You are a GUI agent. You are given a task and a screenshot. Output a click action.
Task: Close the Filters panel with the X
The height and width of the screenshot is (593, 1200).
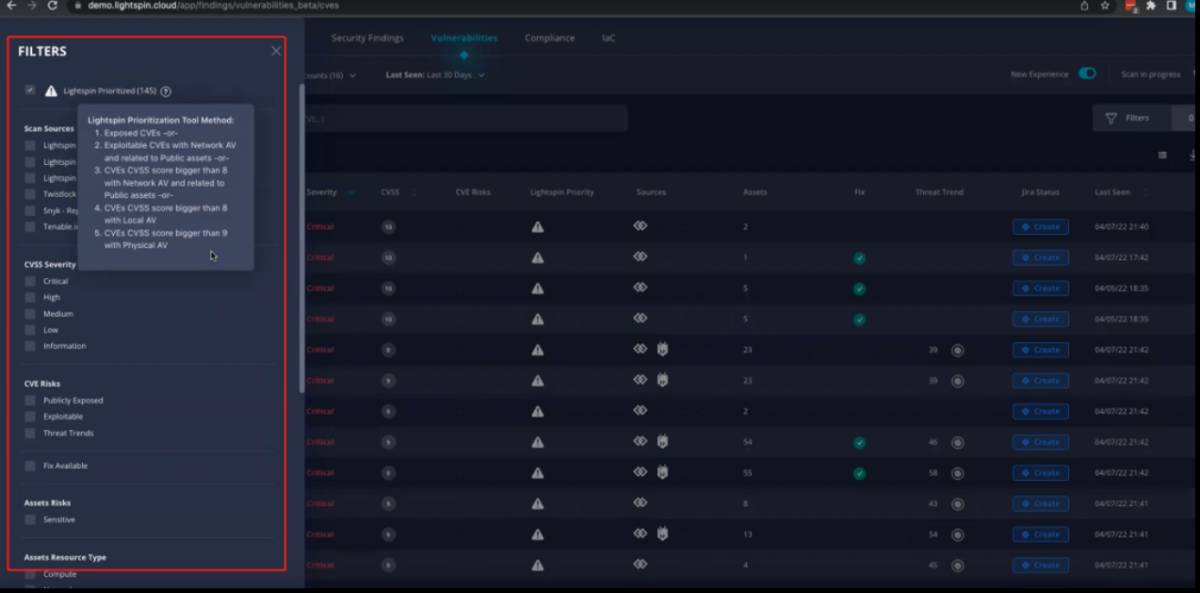(x=276, y=51)
